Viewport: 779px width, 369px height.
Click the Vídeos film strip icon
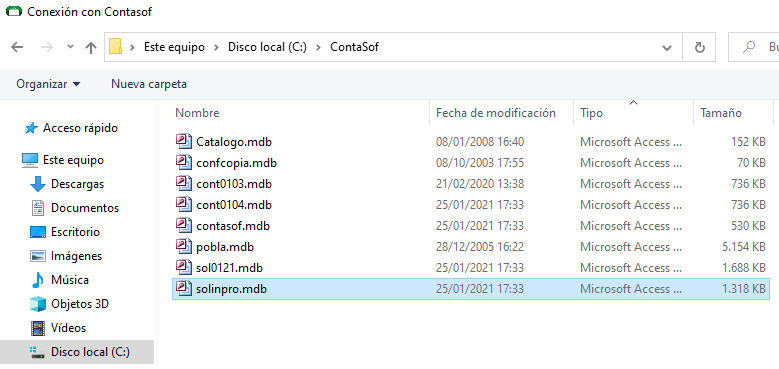pos(38,328)
